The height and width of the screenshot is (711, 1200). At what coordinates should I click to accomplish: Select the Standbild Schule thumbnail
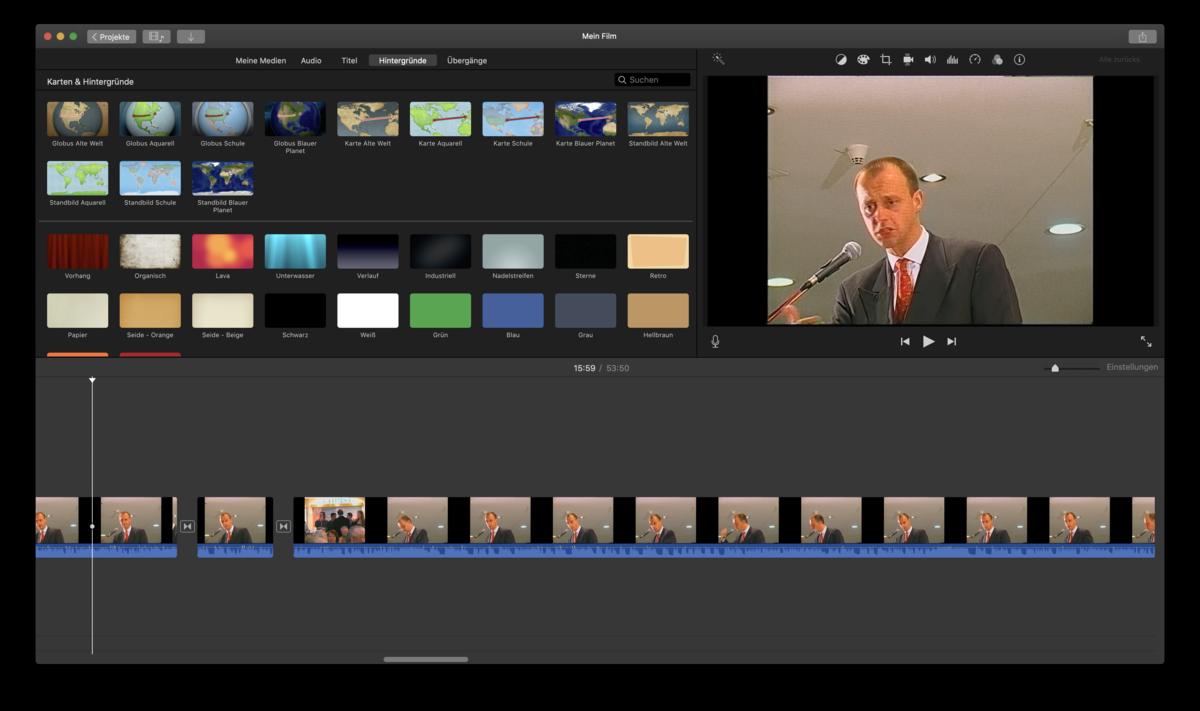pyautogui.click(x=150, y=178)
